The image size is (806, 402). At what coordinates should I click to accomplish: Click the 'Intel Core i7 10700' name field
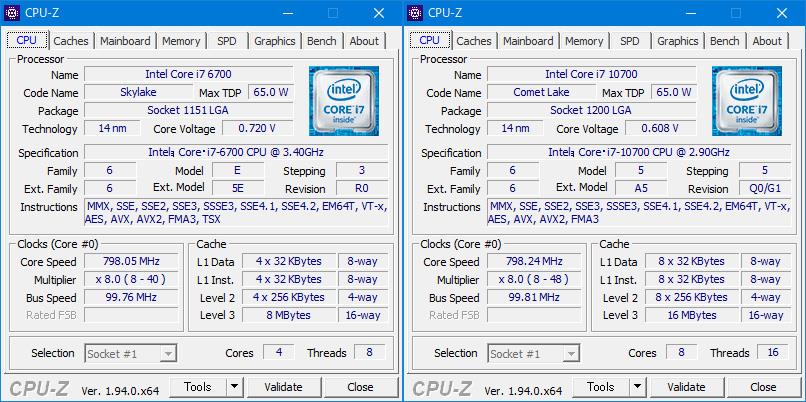(592, 74)
